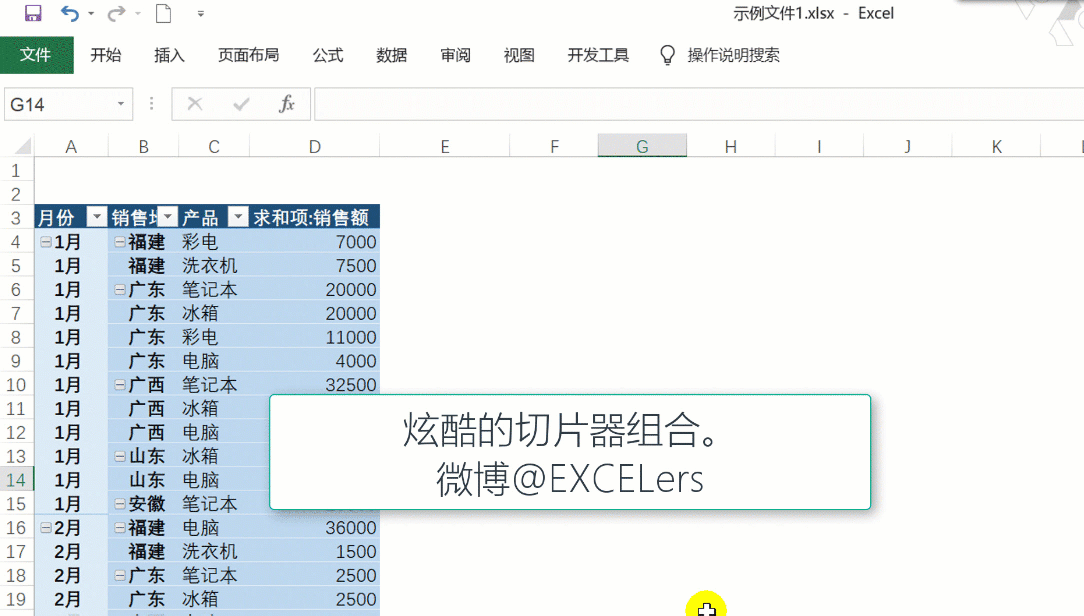Switch to the 插入 ribbon tab
Screen dimensions: 1084x616
pyautogui.click(x=169, y=55)
